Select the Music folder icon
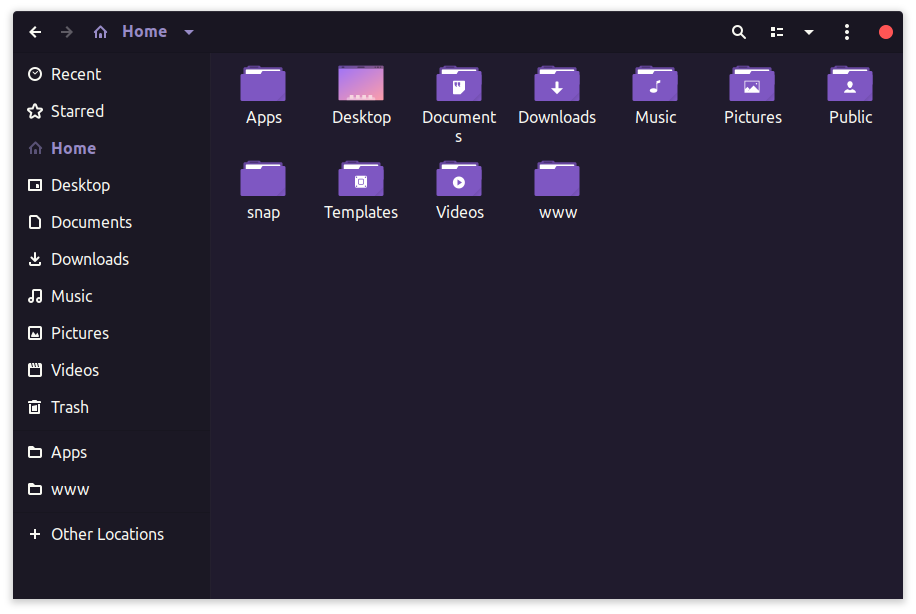Screen dimensions: 916x614 coord(655,84)
